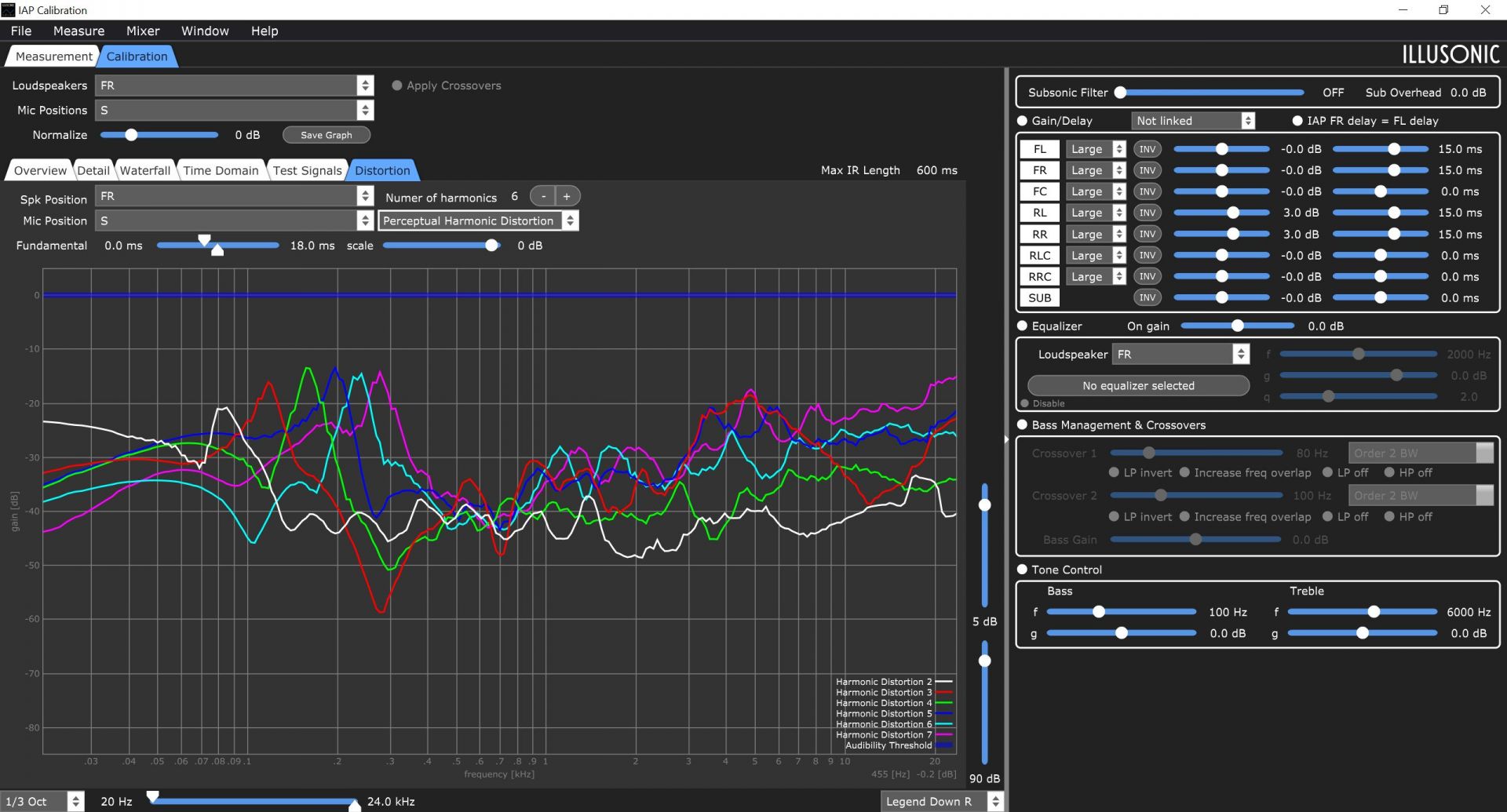Click the INV button for SUB channel
This screenshot has height=812, width=1507.
(x=1147, y=297)
